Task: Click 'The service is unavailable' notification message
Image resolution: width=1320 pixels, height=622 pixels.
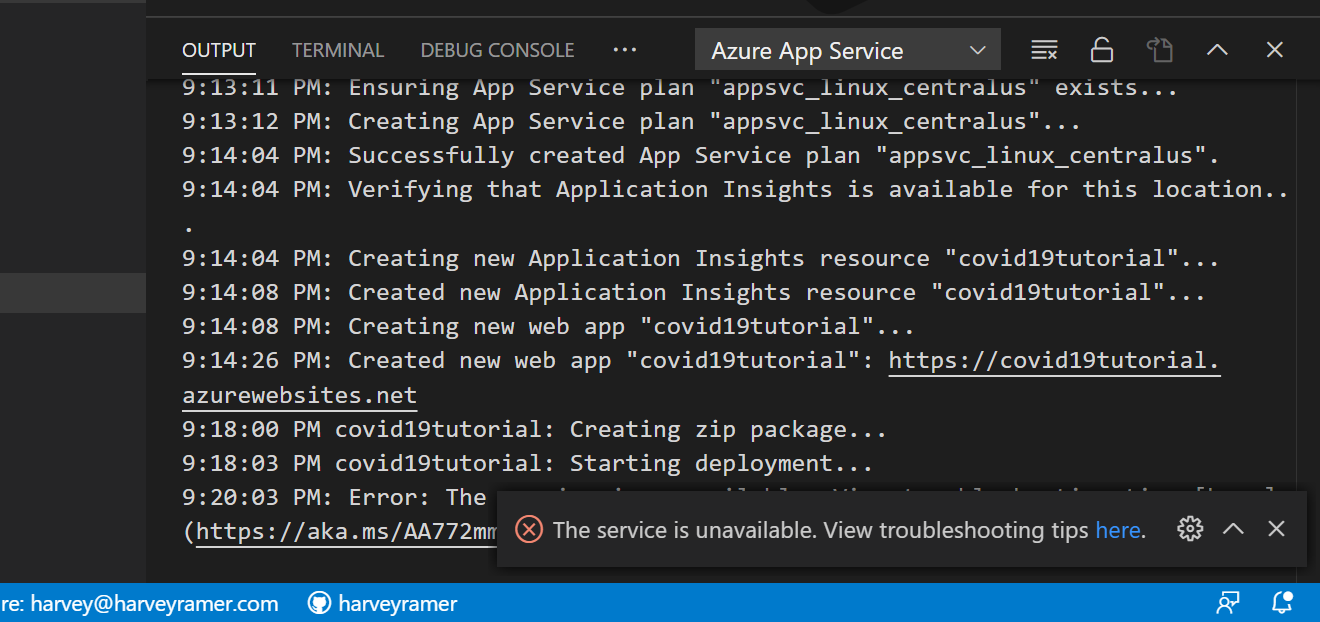Action: point(849,530)
